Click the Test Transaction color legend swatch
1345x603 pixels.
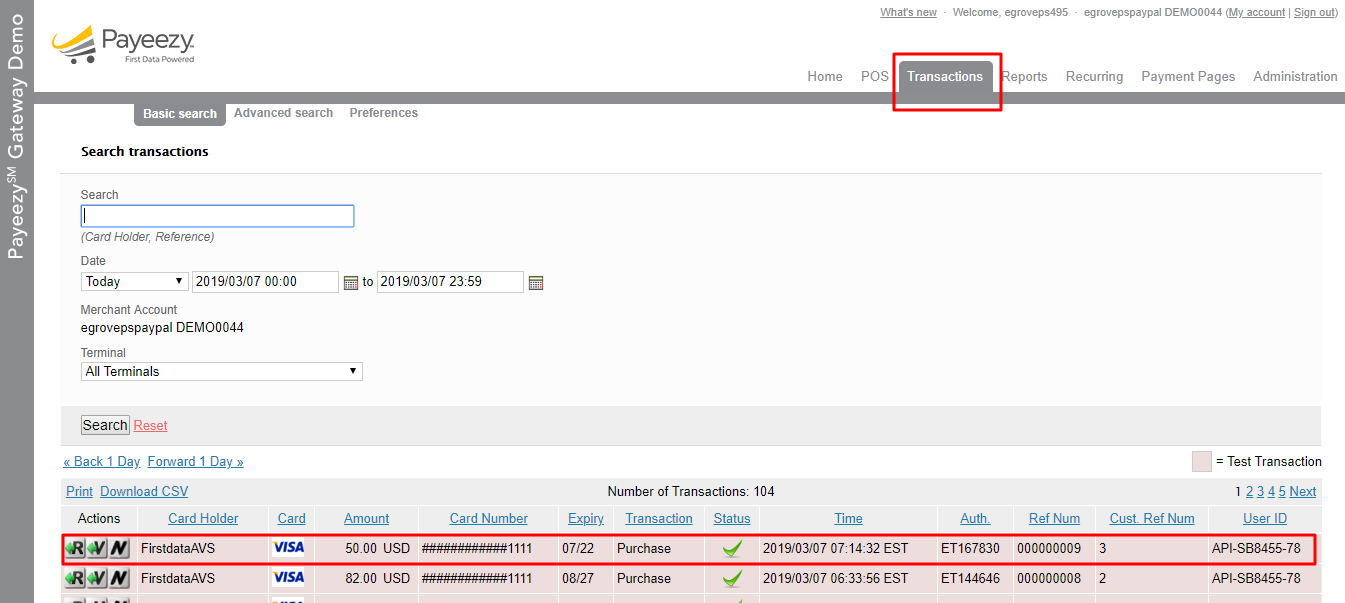(x=1202, y=461)
